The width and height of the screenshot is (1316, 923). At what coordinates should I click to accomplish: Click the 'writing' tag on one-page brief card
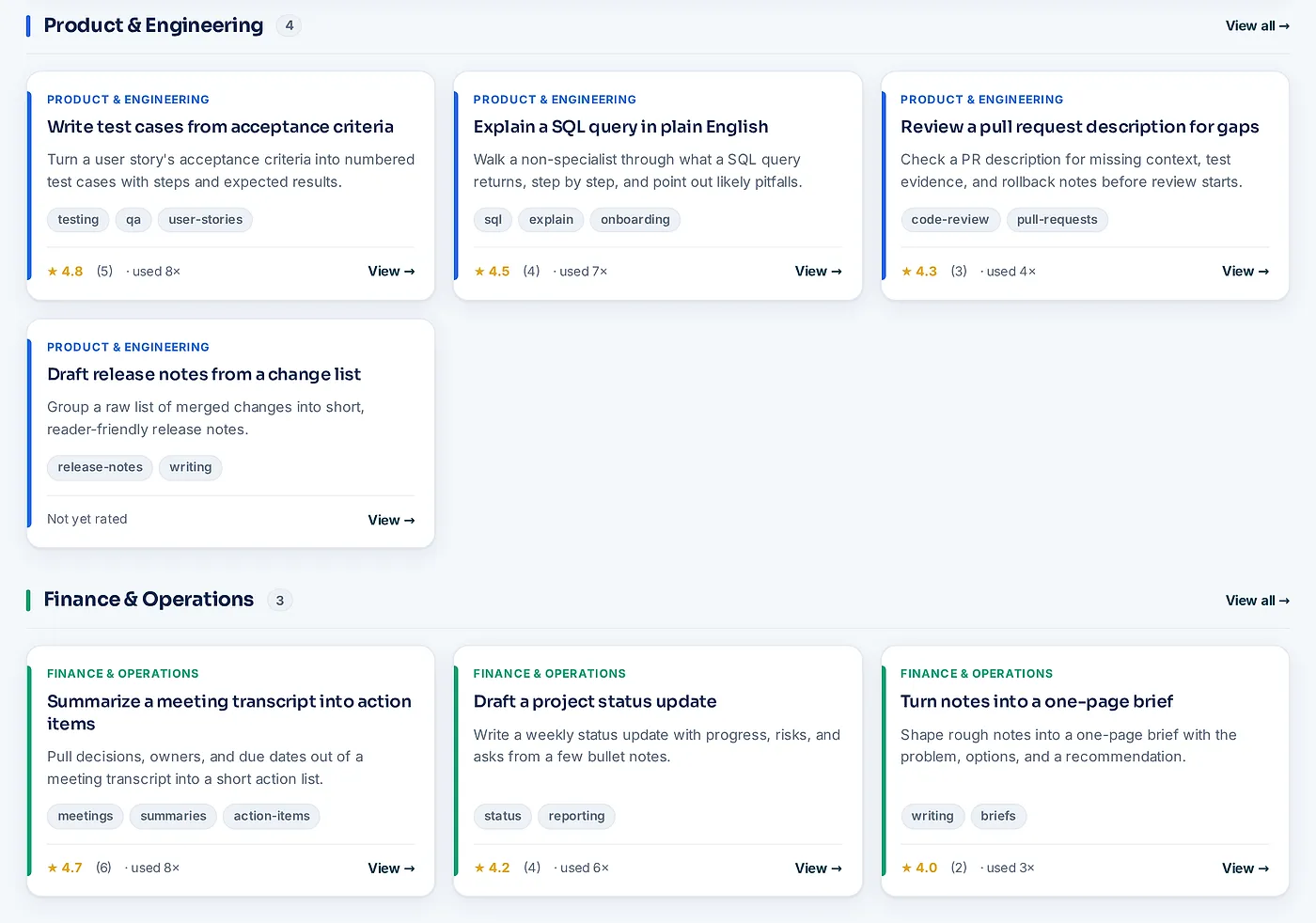click(932, 817)
